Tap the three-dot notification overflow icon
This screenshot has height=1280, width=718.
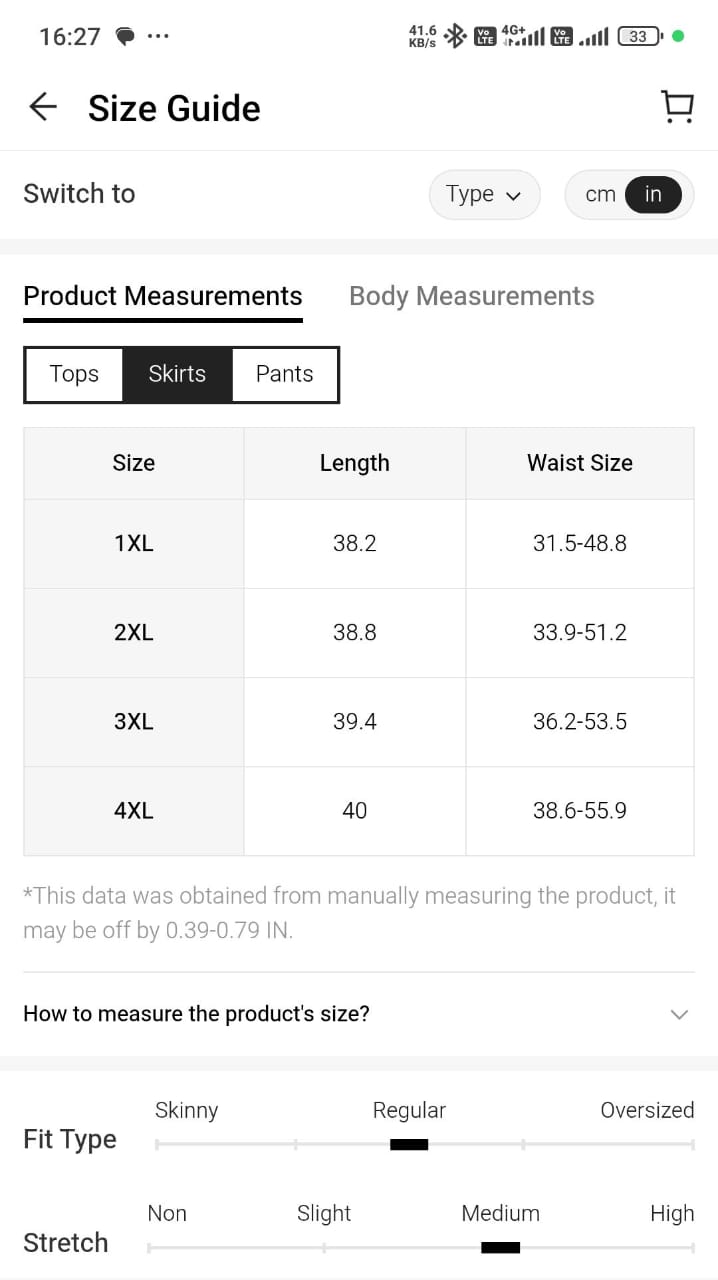(x=158, y=37)
